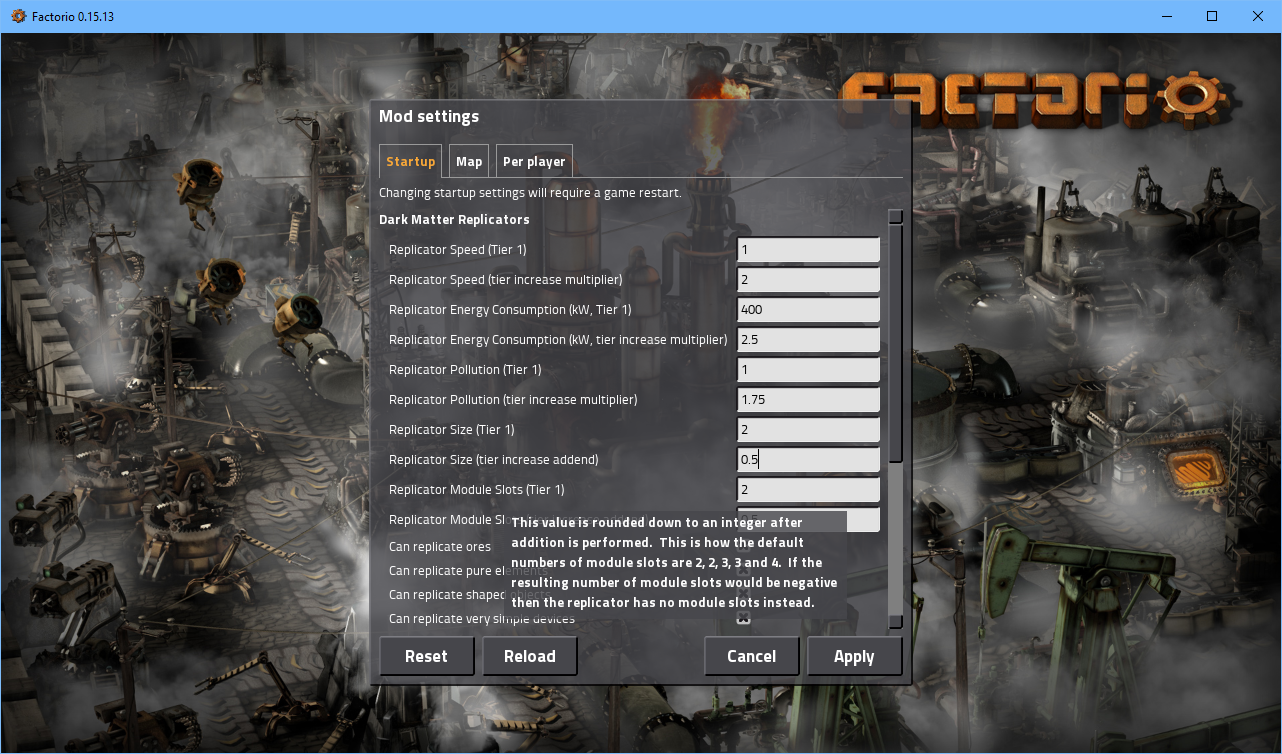The width and height of the screenshot is (1282, 754).
Task: Edit Replicator Size tier addend field showing 0.5
Action: (x=808, y=460)
